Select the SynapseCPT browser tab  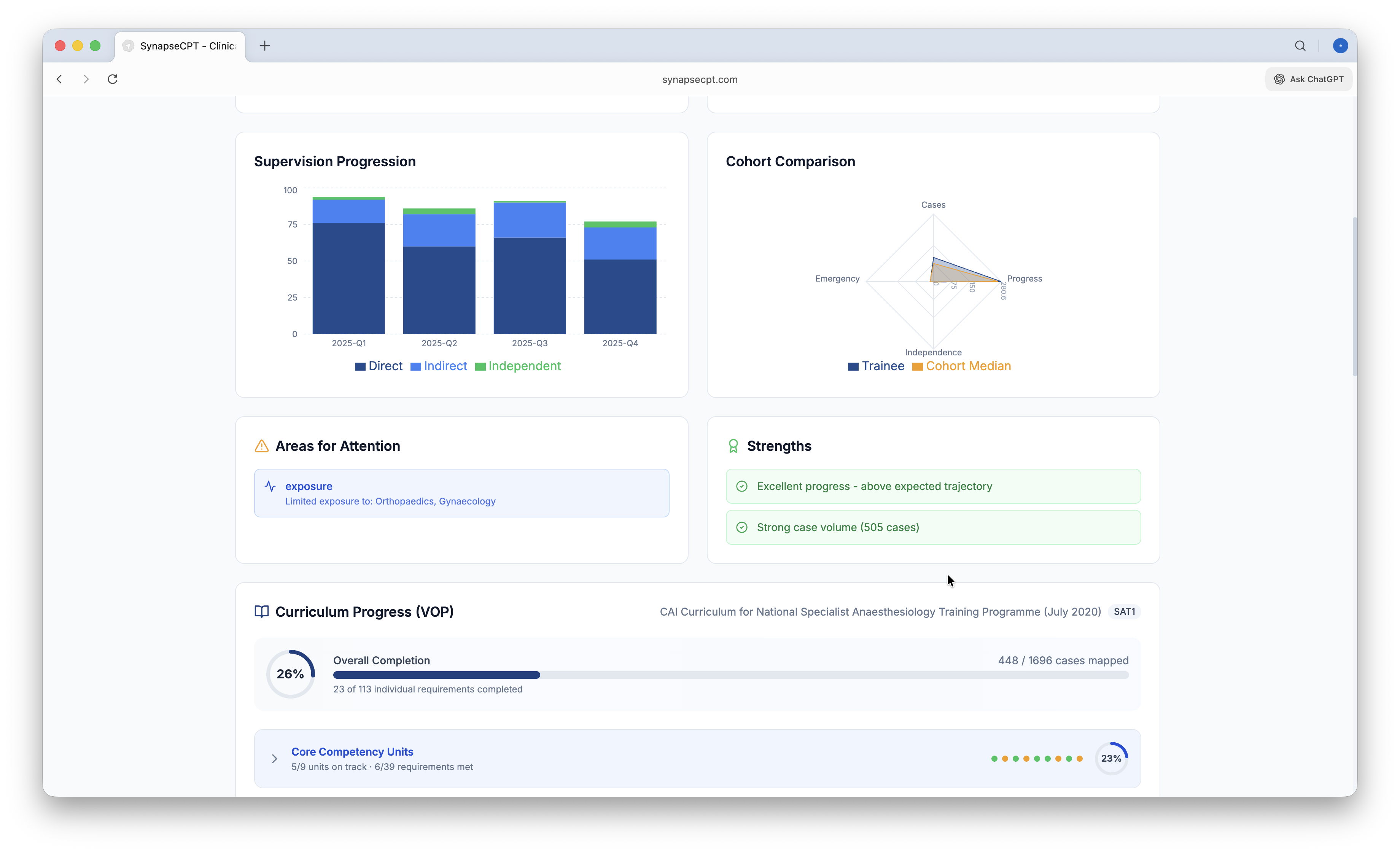[181, 46]
